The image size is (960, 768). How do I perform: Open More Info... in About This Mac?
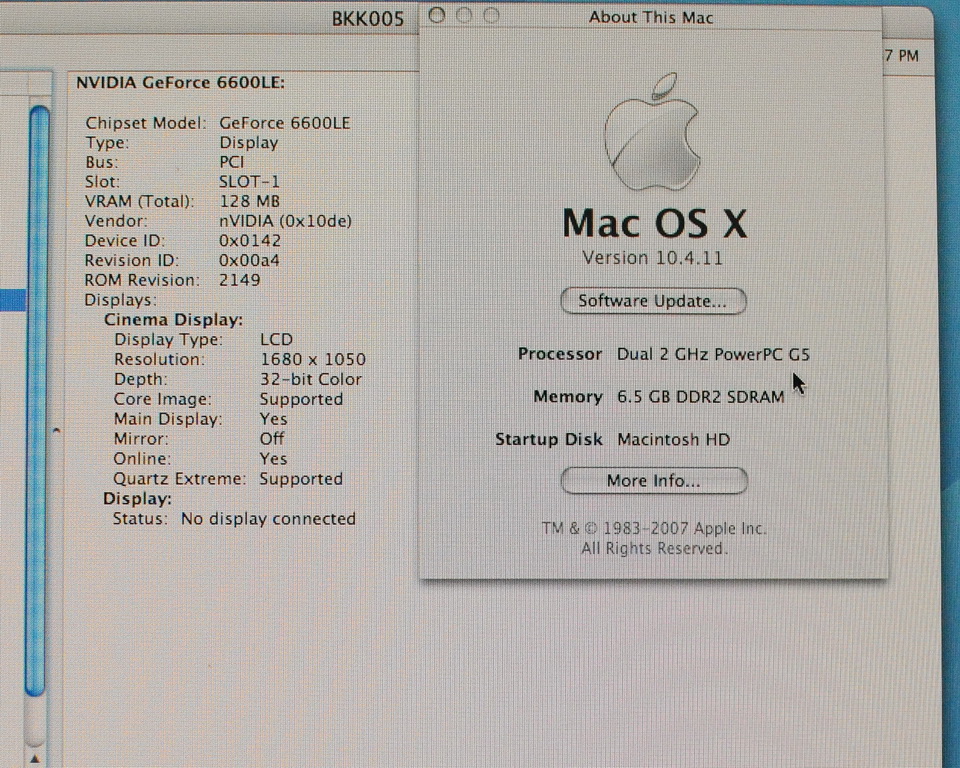(654, 481)
